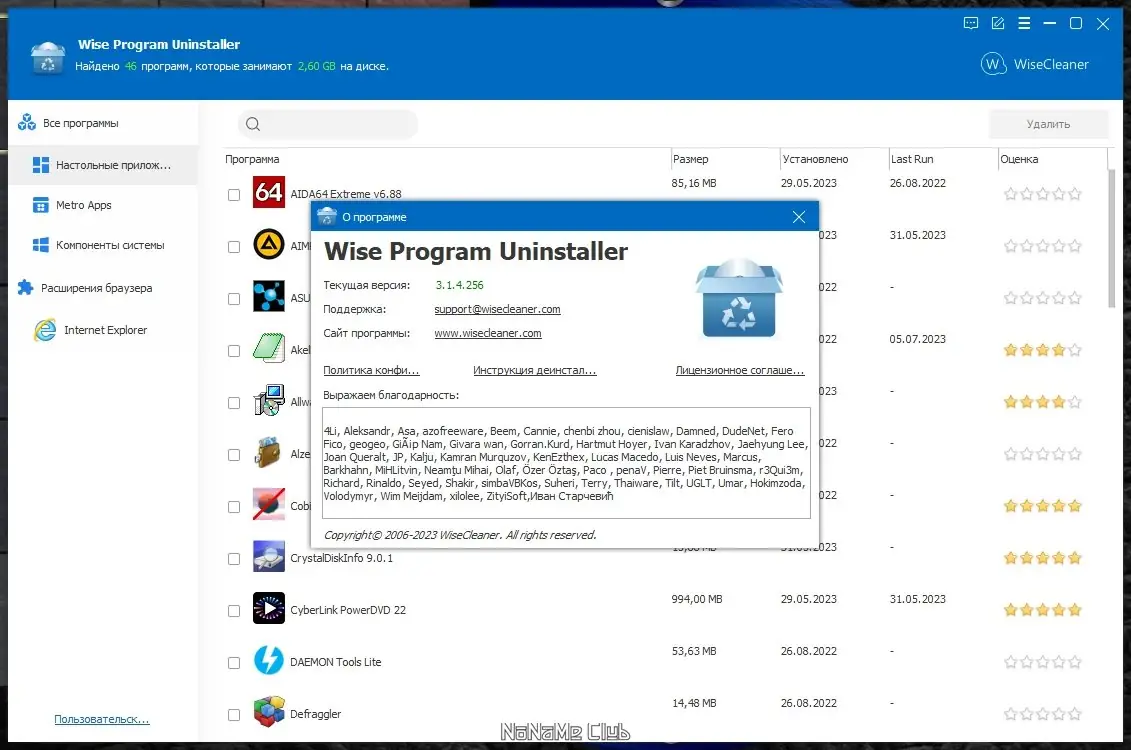Click the Defraggler cube icon
Screen dimensions: 1131x750
coord(268,712)
